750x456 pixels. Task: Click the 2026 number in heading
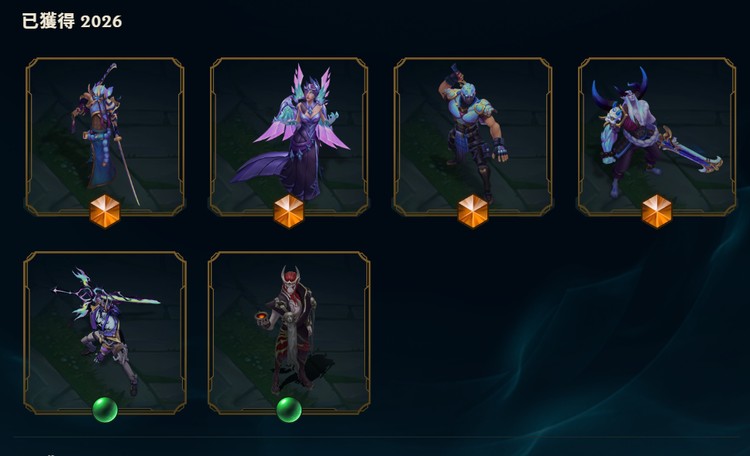point(101,22)
